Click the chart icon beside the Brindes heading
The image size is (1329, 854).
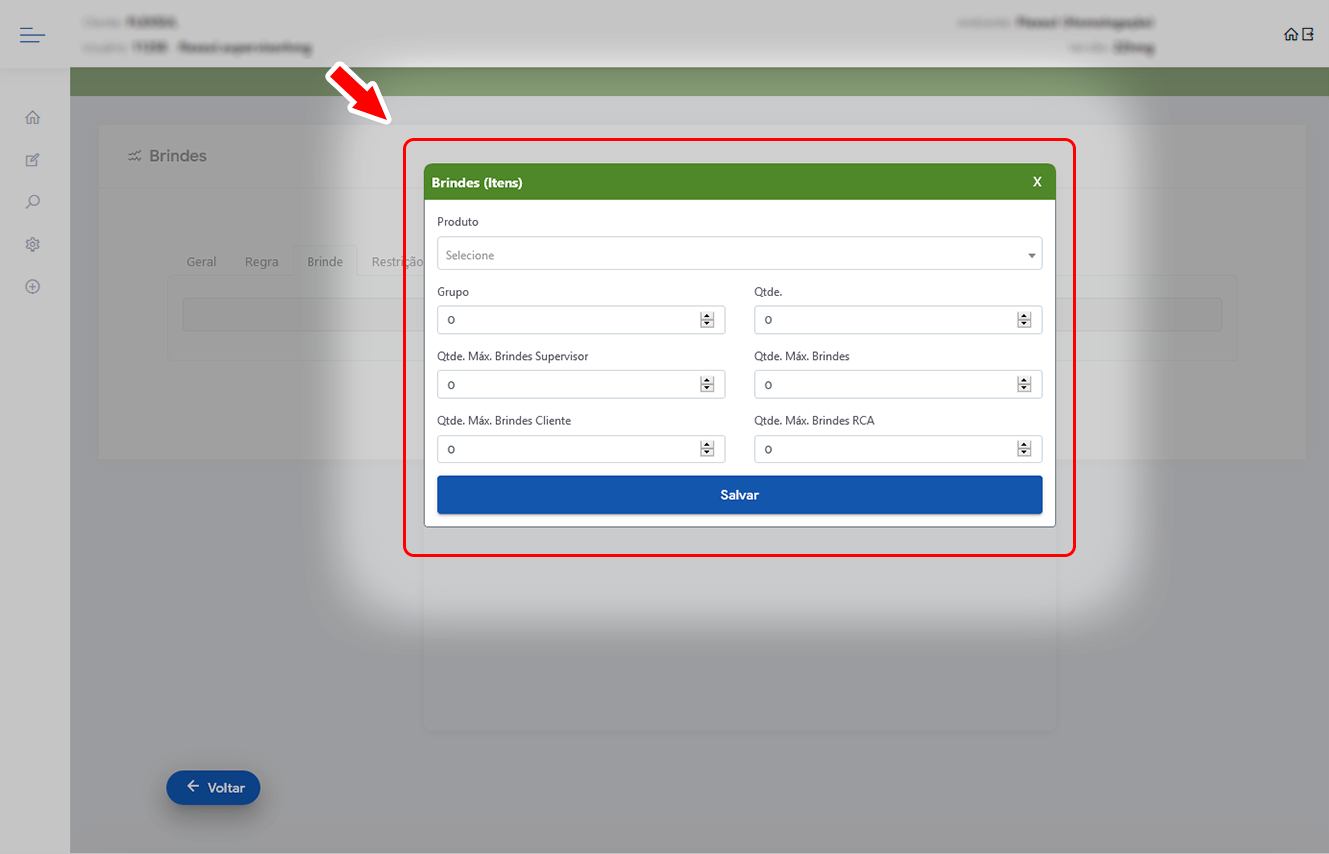click(135, 156)
